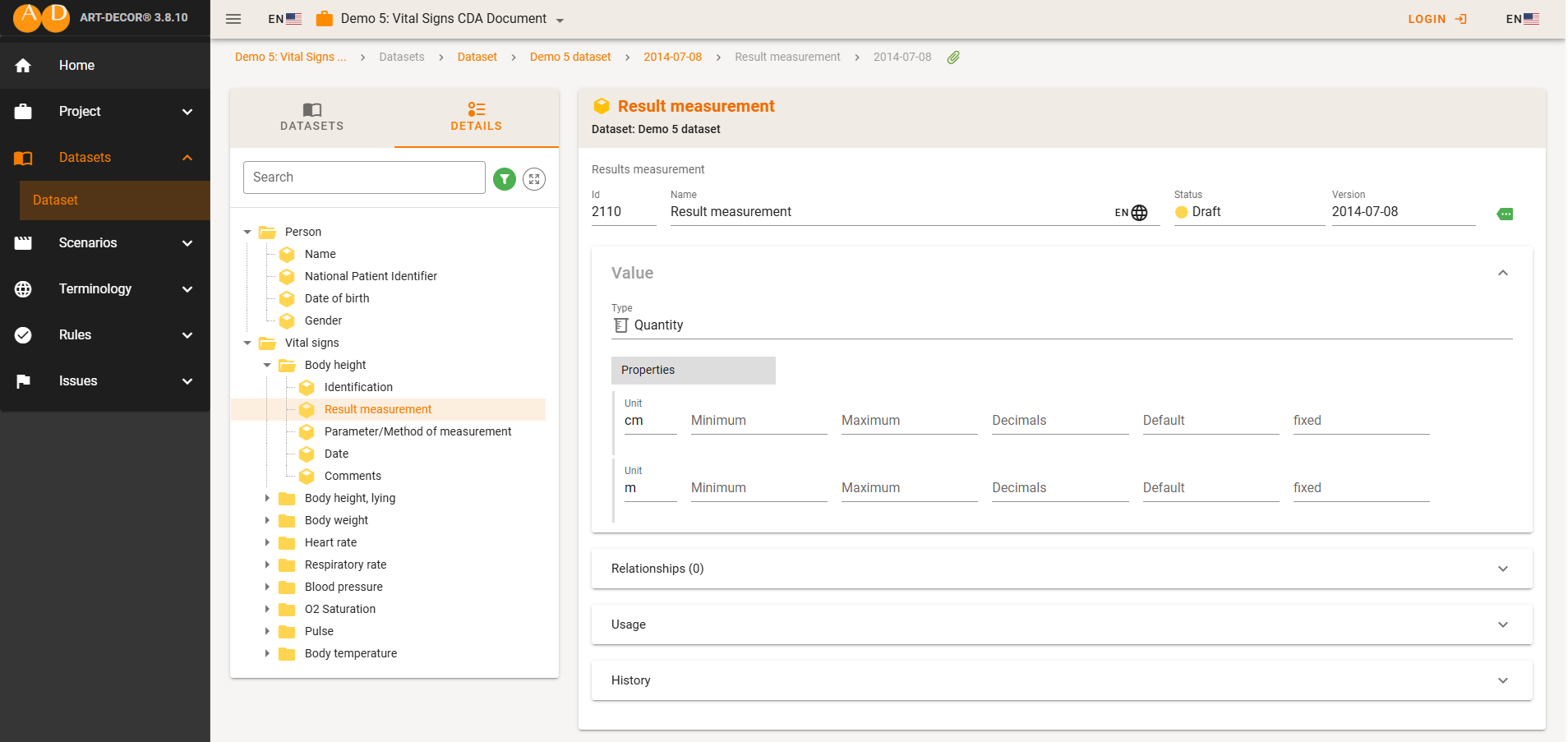The image size is (1568, 742).
Task: Click the orange briefcase project icon
Action: tap(325, 18)
